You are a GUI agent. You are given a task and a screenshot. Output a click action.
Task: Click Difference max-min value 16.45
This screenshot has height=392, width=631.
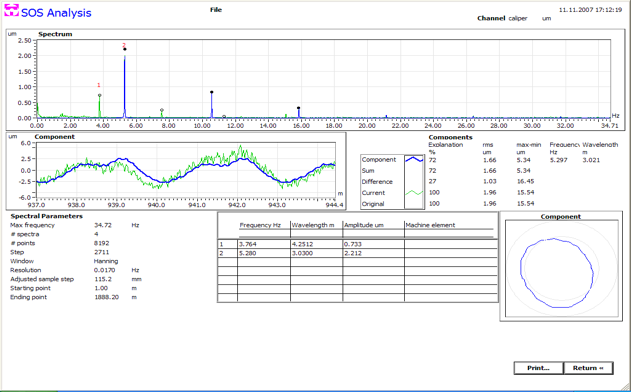[x=526, y=182]
